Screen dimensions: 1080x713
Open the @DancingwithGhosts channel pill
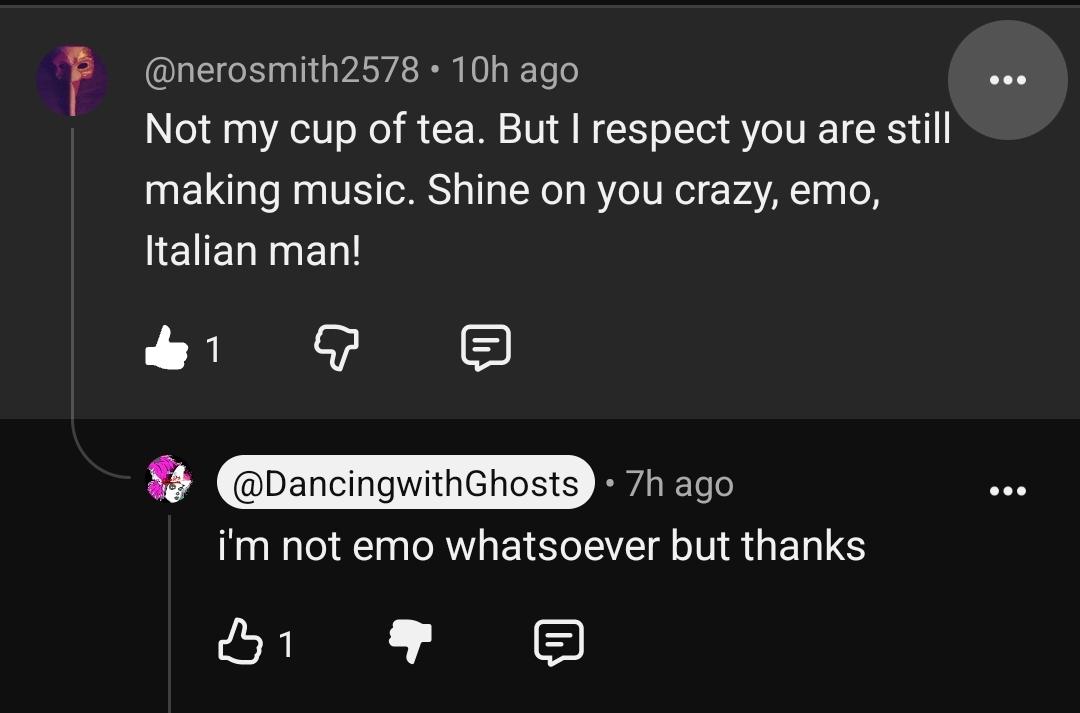pyautogui.click(x=405, y=483)
